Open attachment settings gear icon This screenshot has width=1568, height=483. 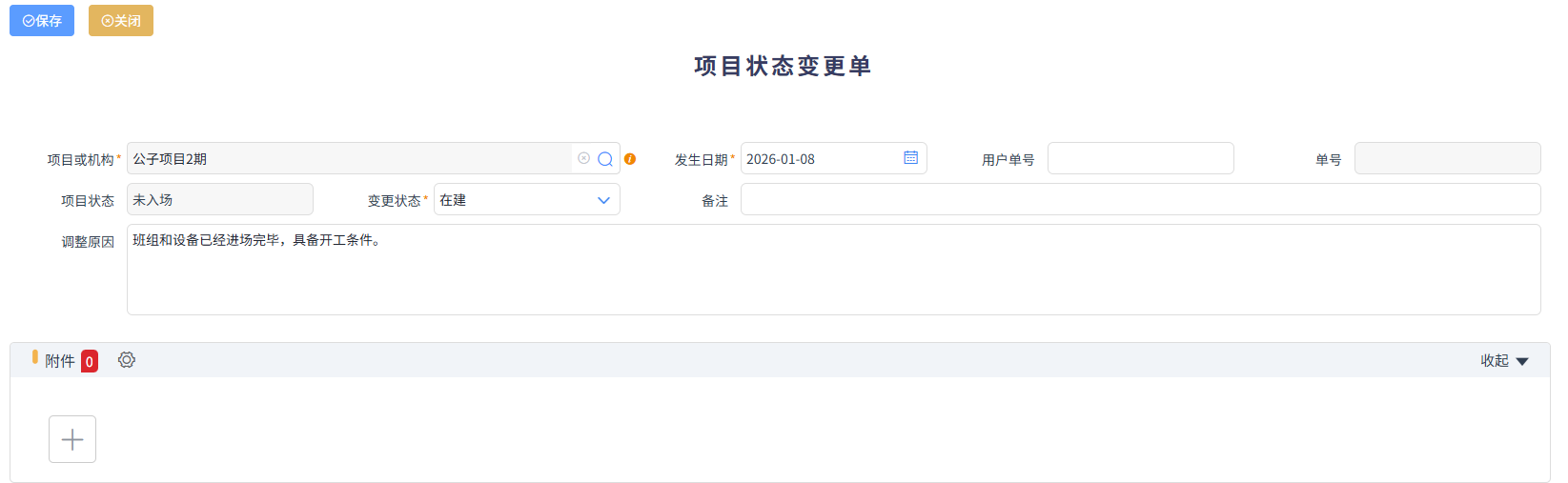point(127,360)
